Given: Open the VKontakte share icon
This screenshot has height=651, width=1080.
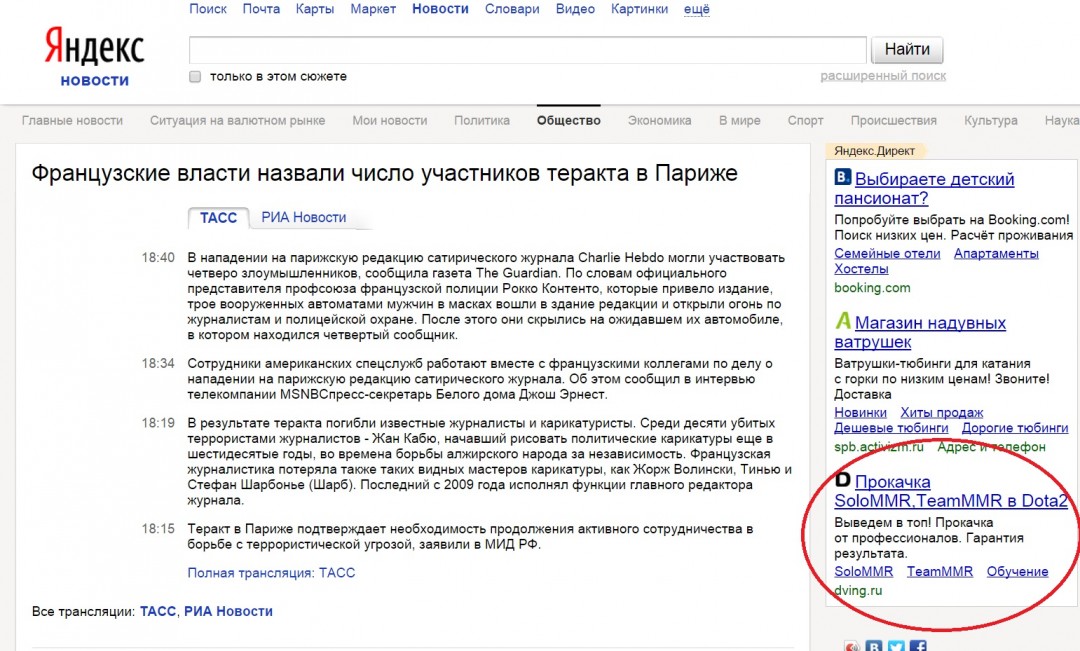Looking at the screenshot, I should point(873,646).
